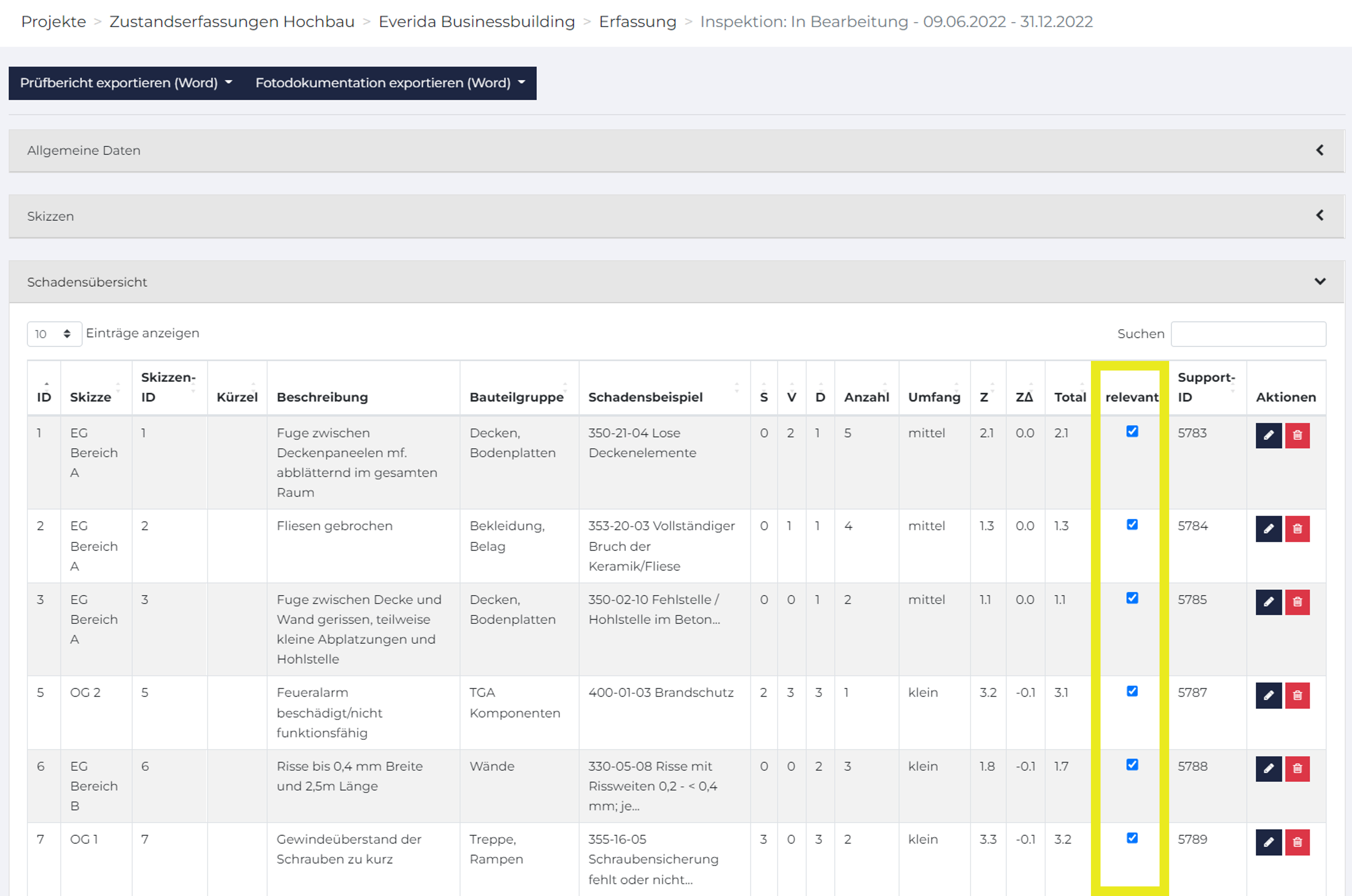1352x896 pixels.
Task: Focus the Suchen search field
Action: pos(1248,334)
